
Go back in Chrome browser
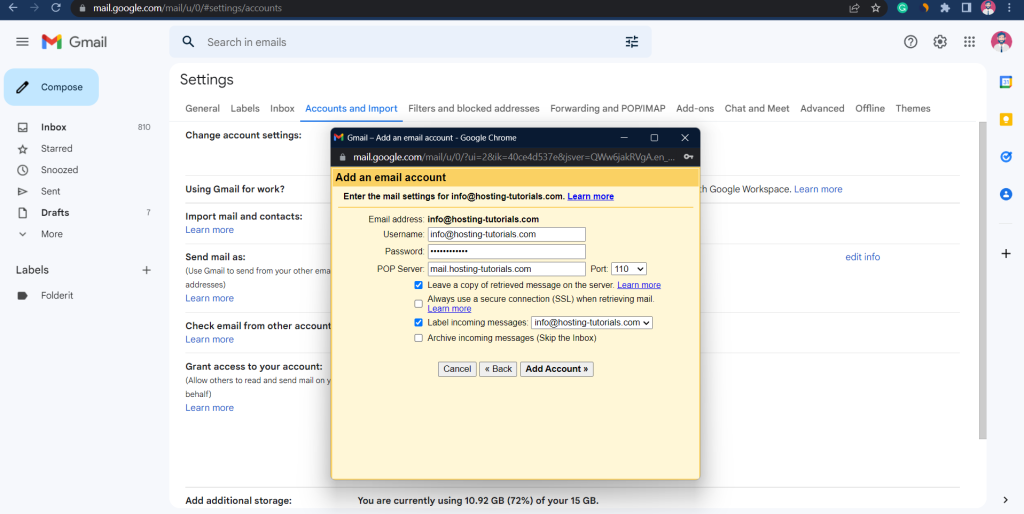click(13, 8)
